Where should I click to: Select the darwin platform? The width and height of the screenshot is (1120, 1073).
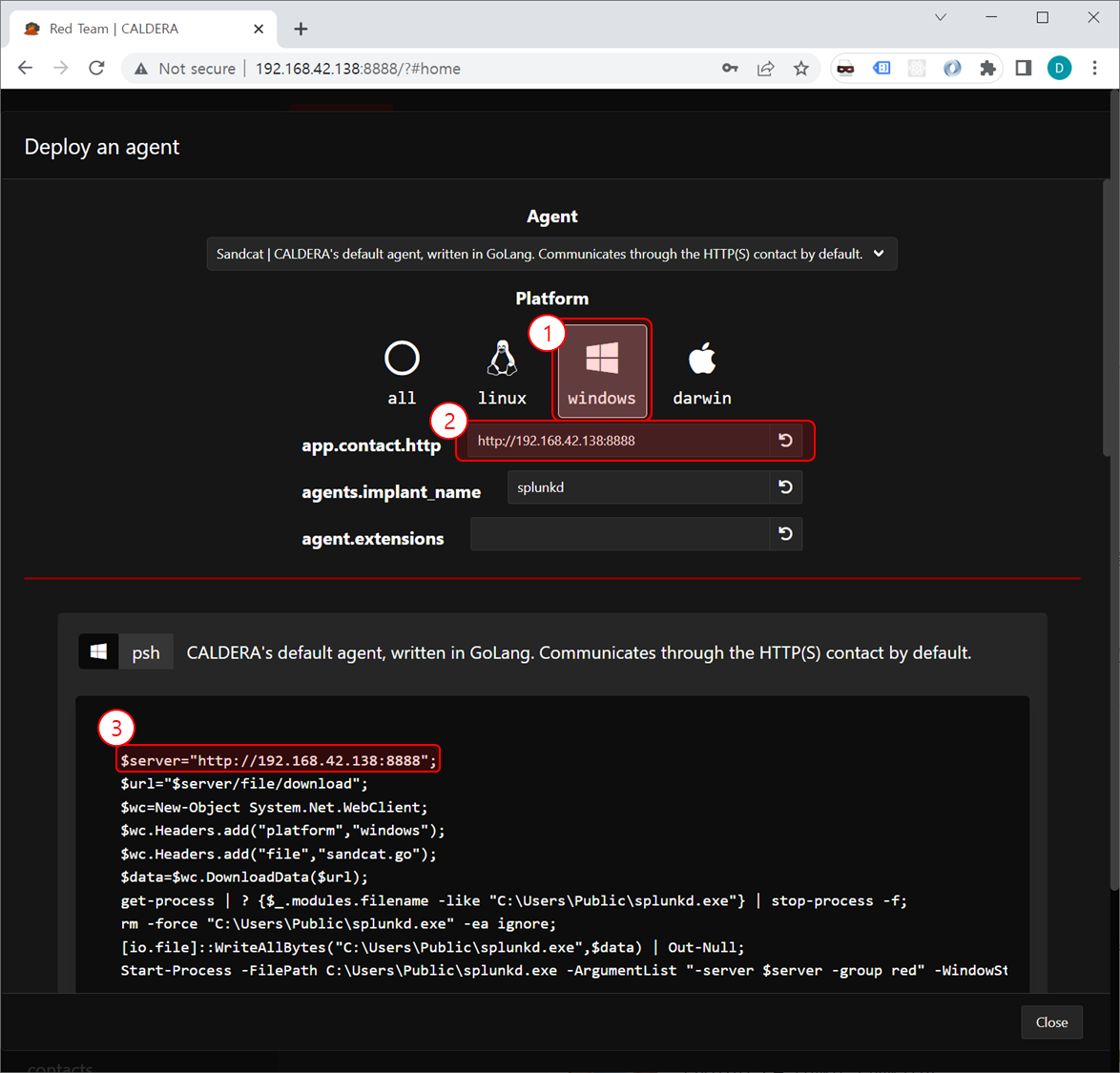point(701,373)
